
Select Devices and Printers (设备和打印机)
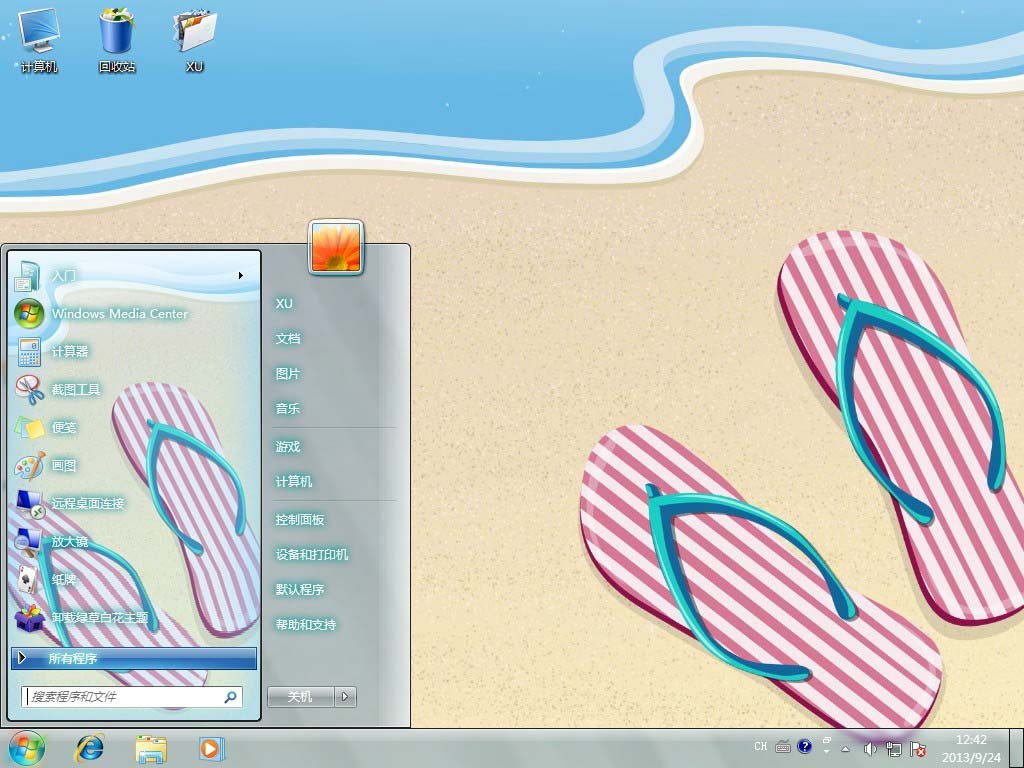[x=312, y=555]
